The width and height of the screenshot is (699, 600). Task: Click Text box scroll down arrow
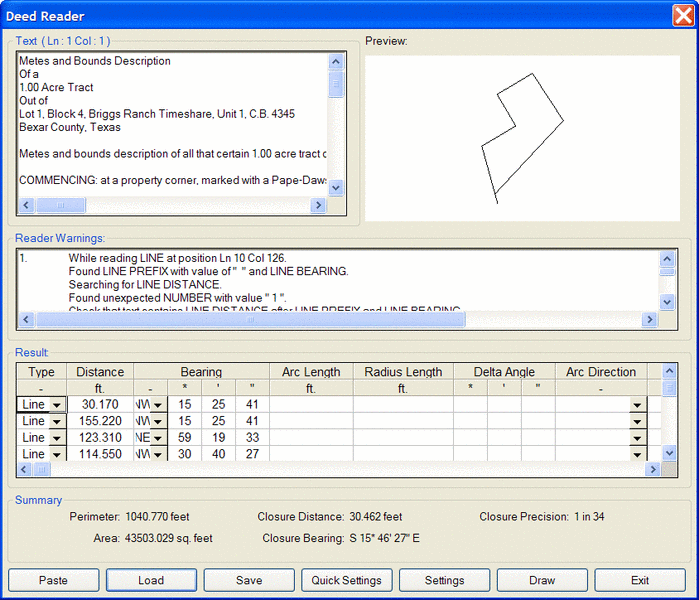point(336,188)
